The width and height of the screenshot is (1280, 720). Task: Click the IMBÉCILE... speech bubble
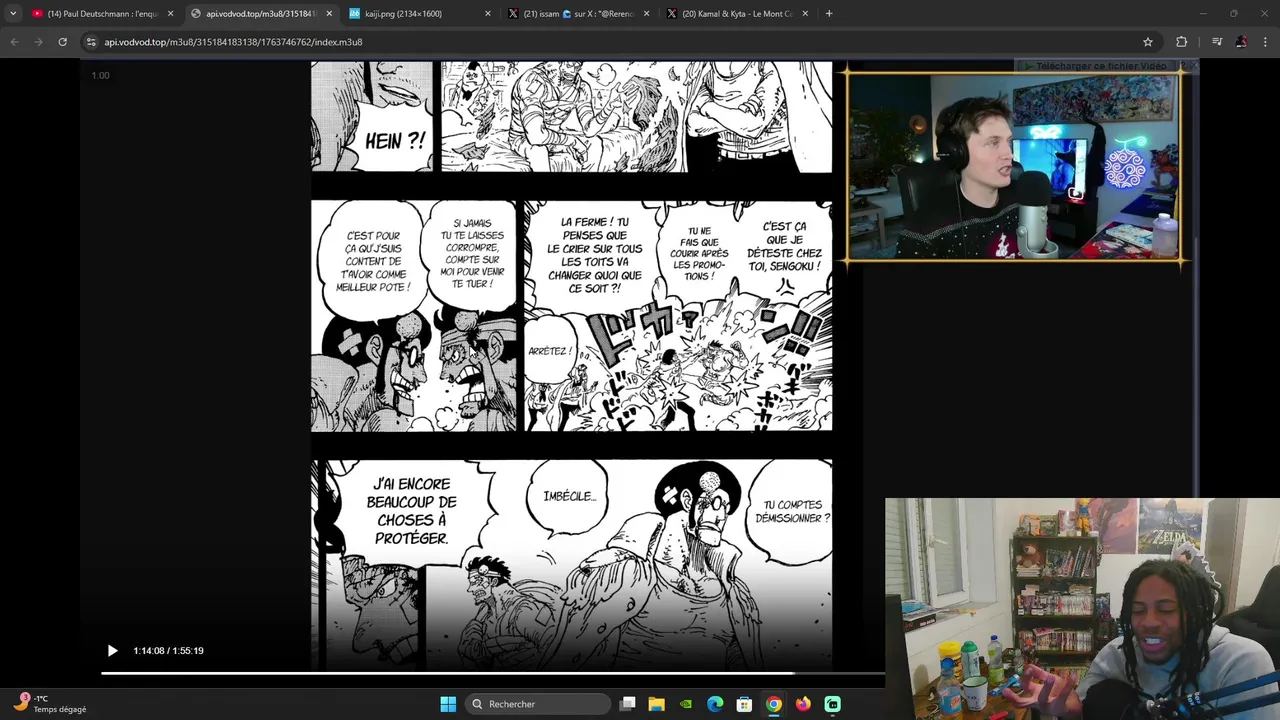(x=569, y=497)
